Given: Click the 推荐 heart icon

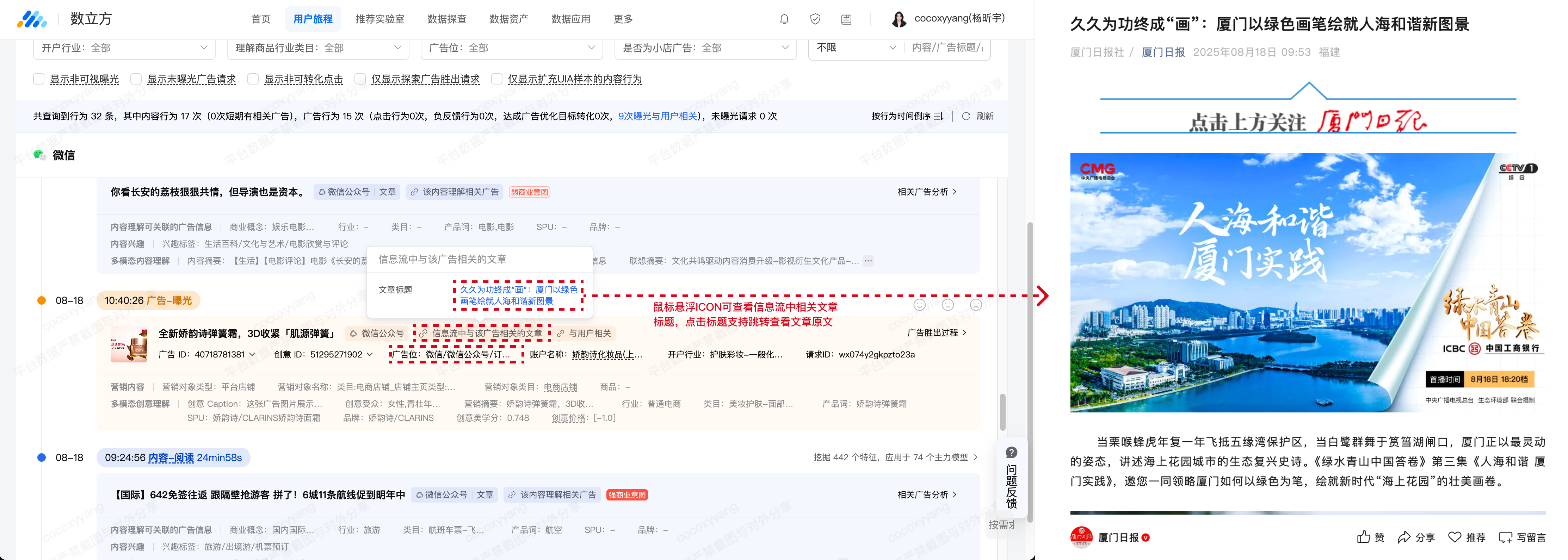Looking at the screenshot, I should [x=1455, y=537].
